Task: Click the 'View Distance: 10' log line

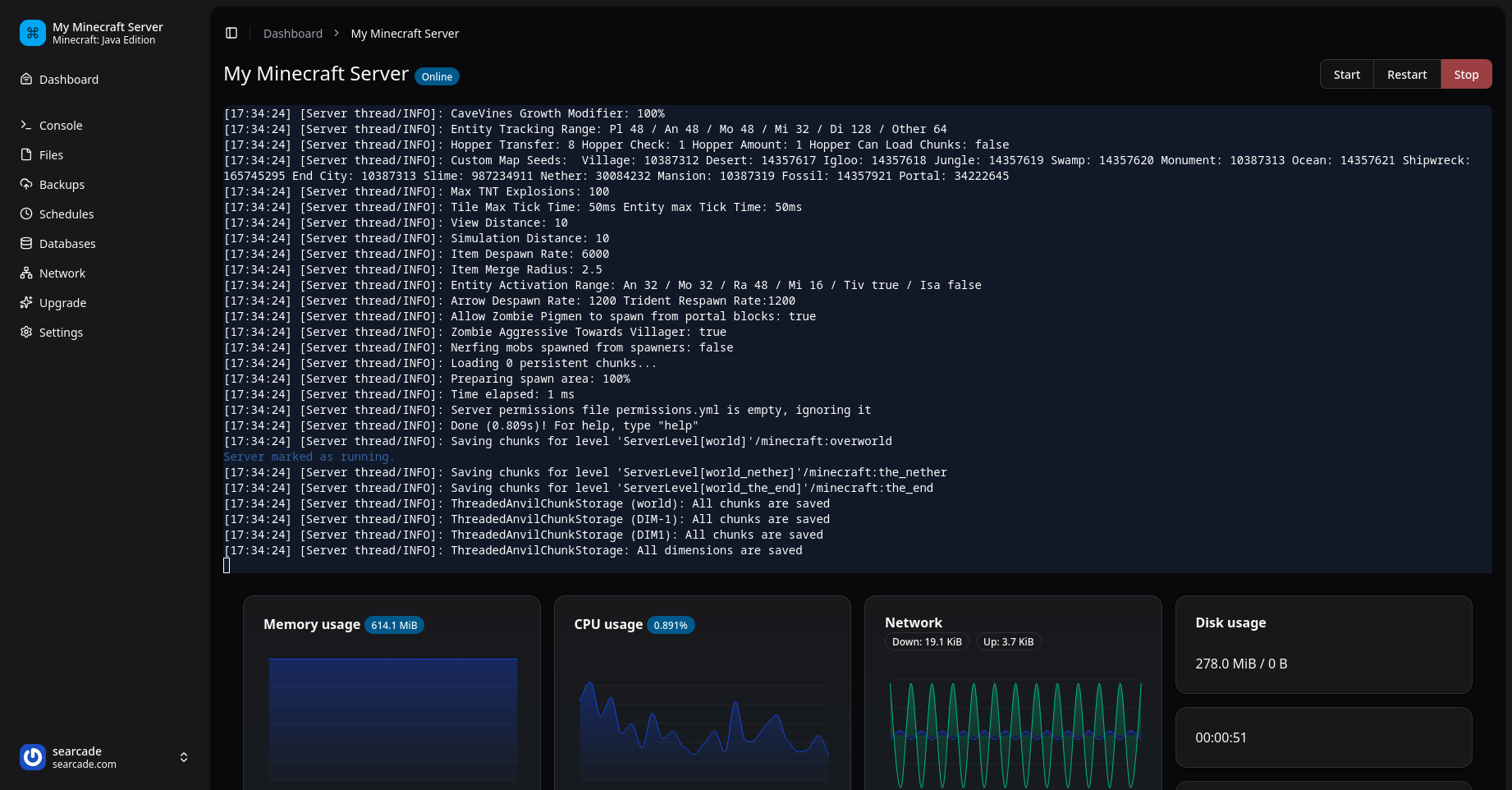Action: point(396,223)
